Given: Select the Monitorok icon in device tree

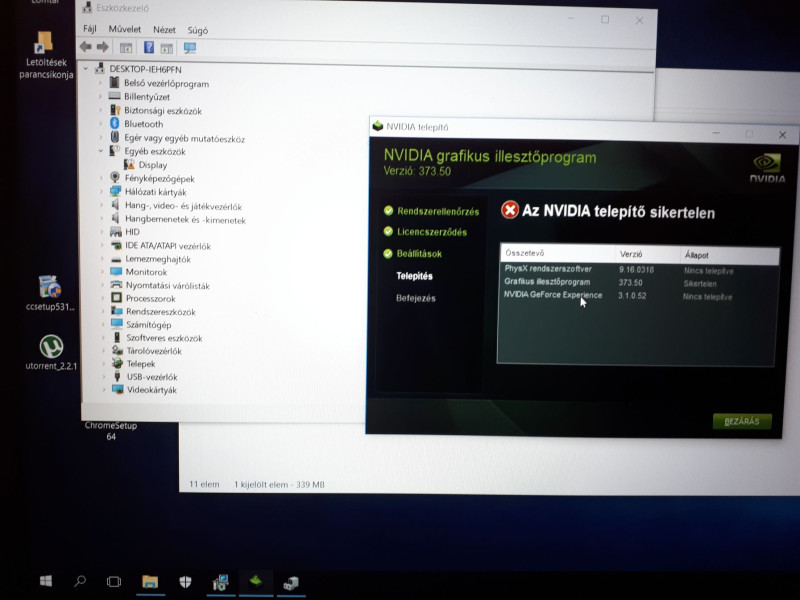Looking at the screenshot, I should click(x=116, y=271).
